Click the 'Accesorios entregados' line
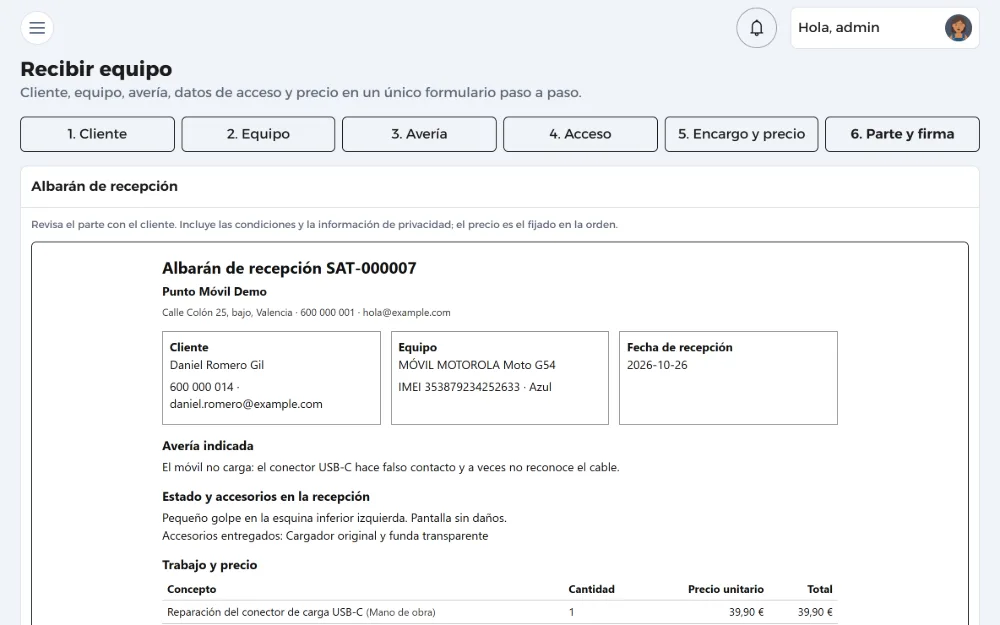Image resolution: width=1000 pixels, height=625 pixels. pos(325,536)
